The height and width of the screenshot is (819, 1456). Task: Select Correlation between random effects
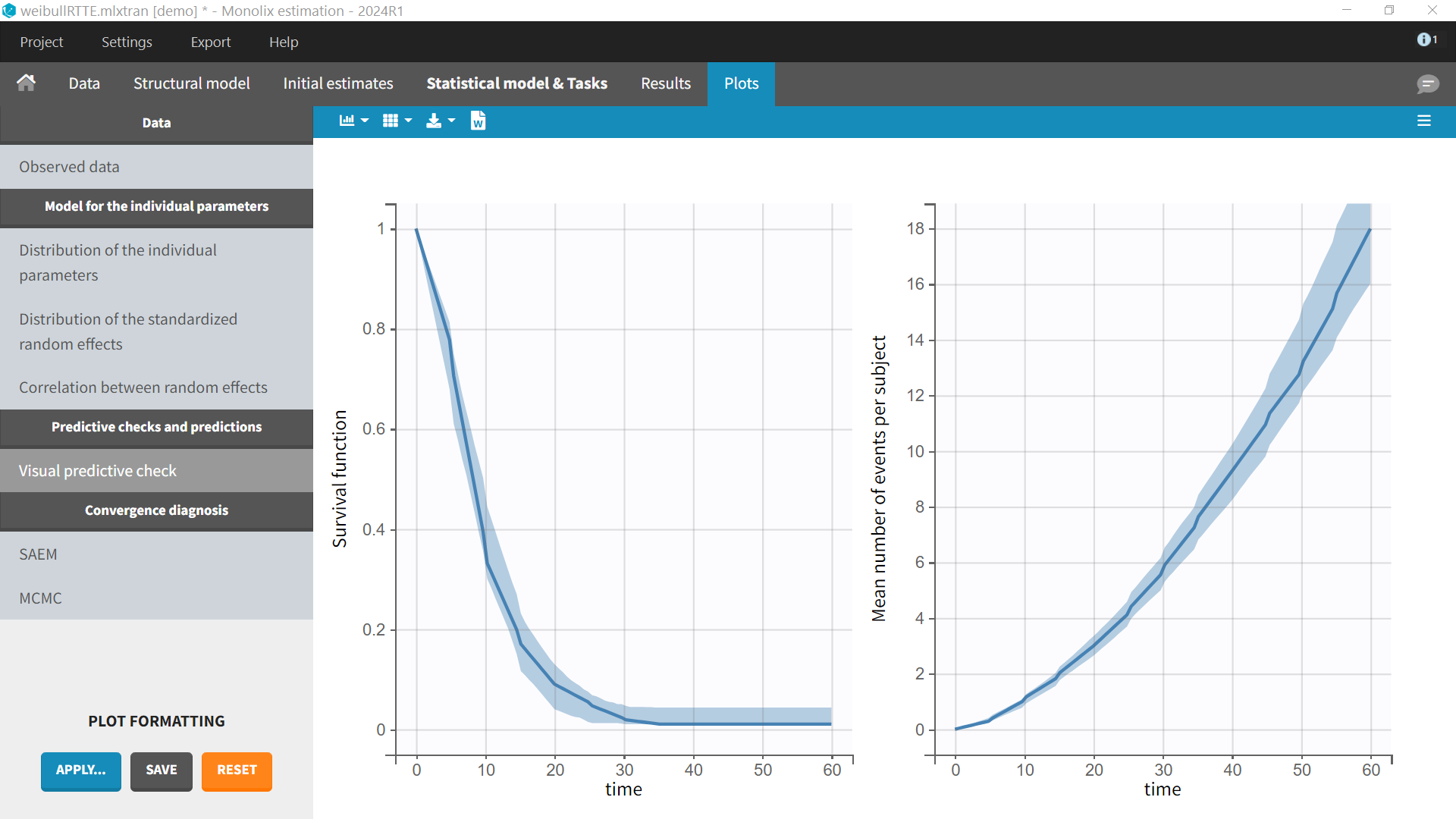tap(143, 388)
